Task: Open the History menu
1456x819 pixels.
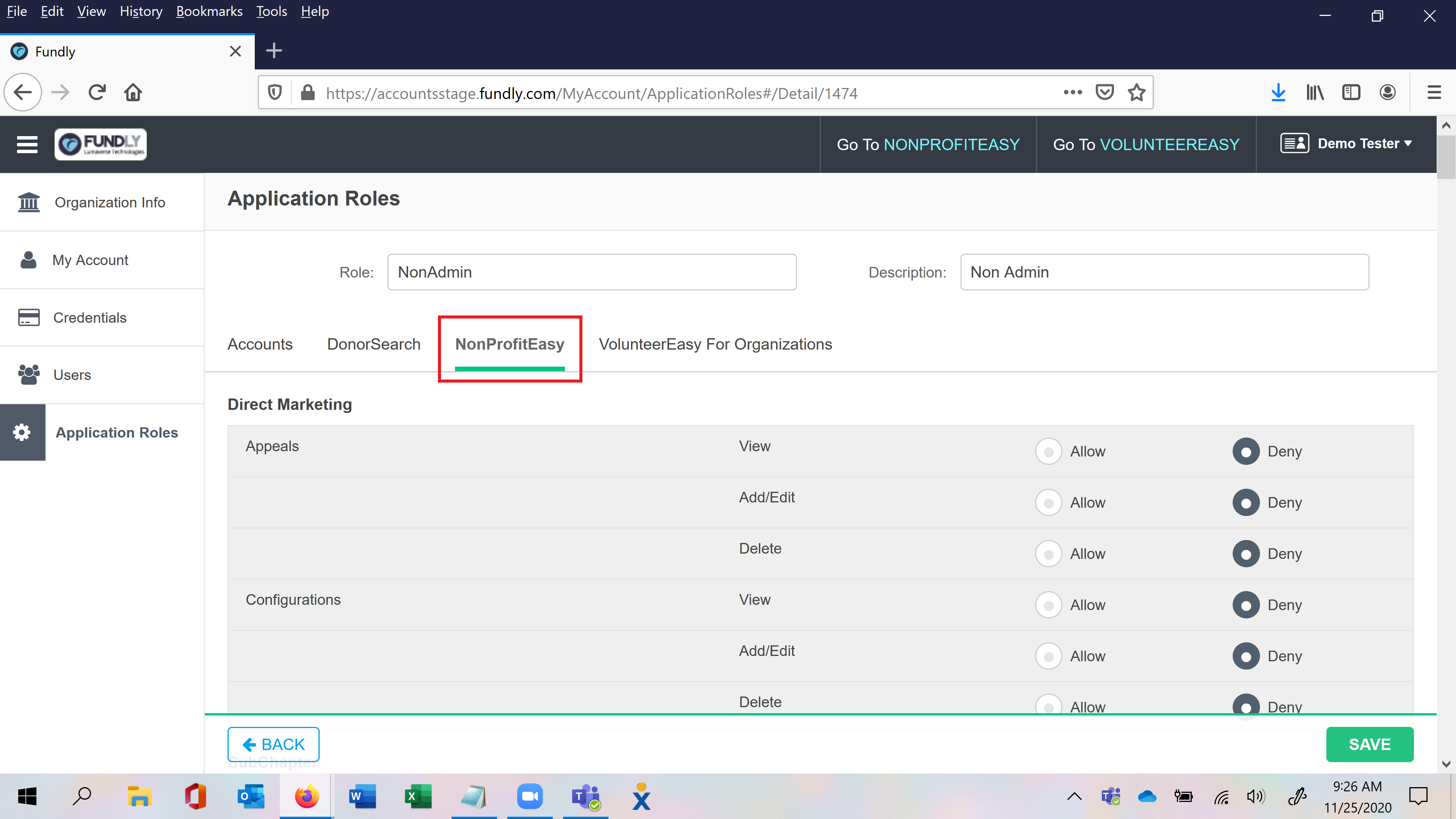Action: coord(141,11)
